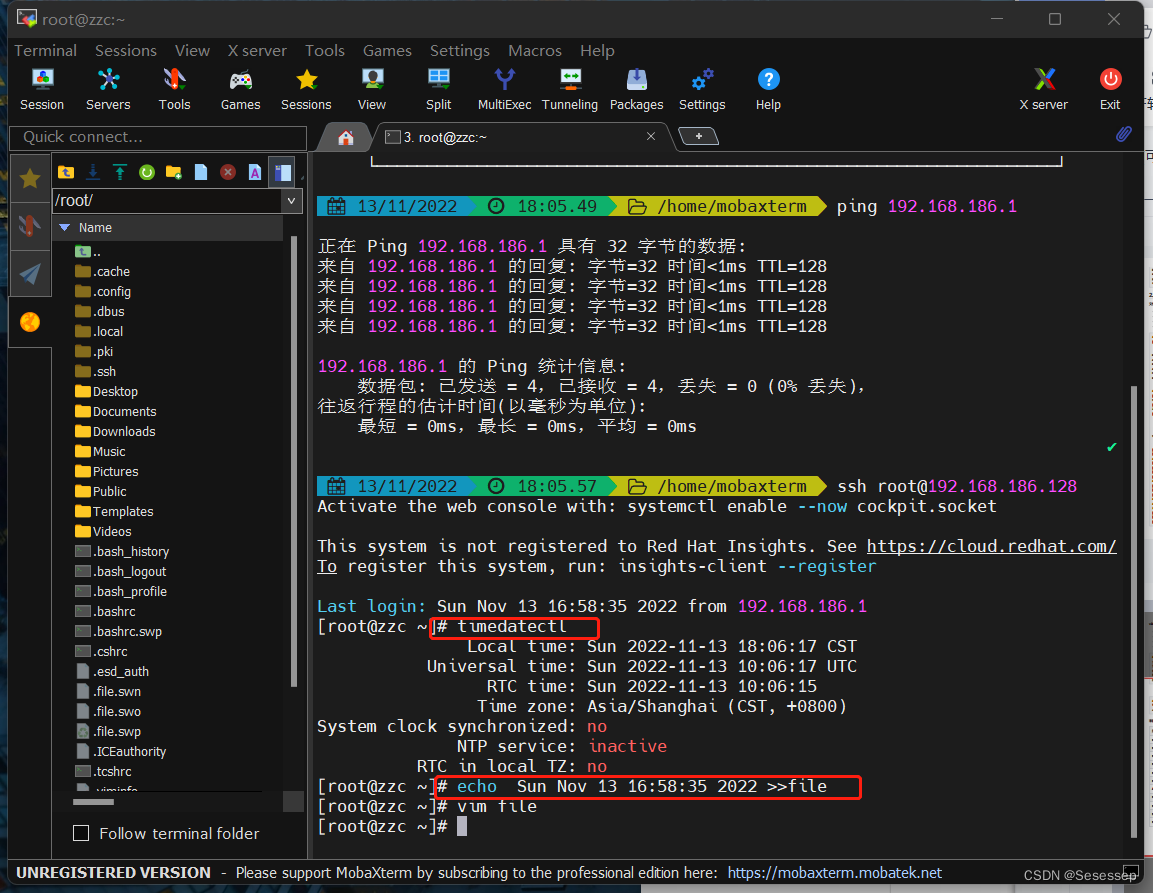Open the Help menu

597,51
